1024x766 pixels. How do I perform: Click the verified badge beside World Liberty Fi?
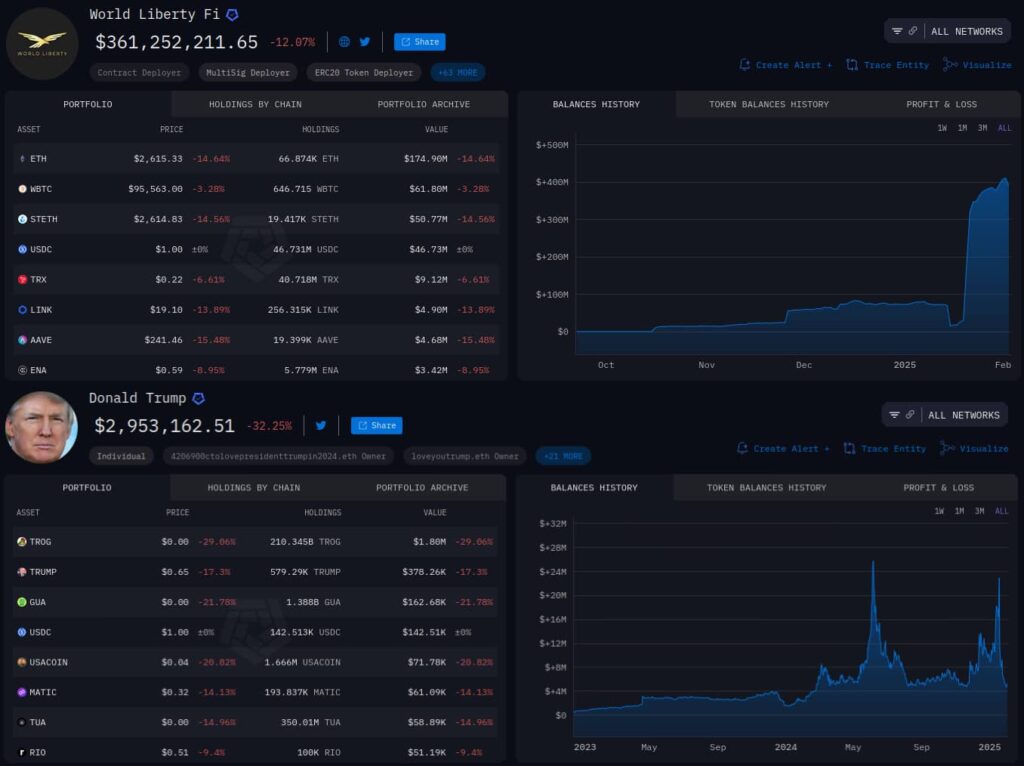pyautogui.click(x=232, y=14)
